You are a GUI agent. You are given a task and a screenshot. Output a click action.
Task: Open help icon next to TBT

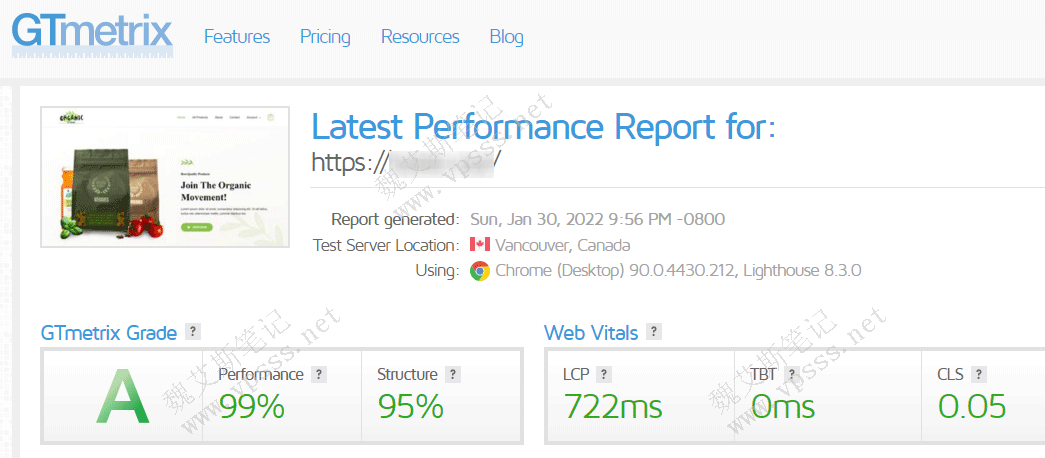(792, 374)
